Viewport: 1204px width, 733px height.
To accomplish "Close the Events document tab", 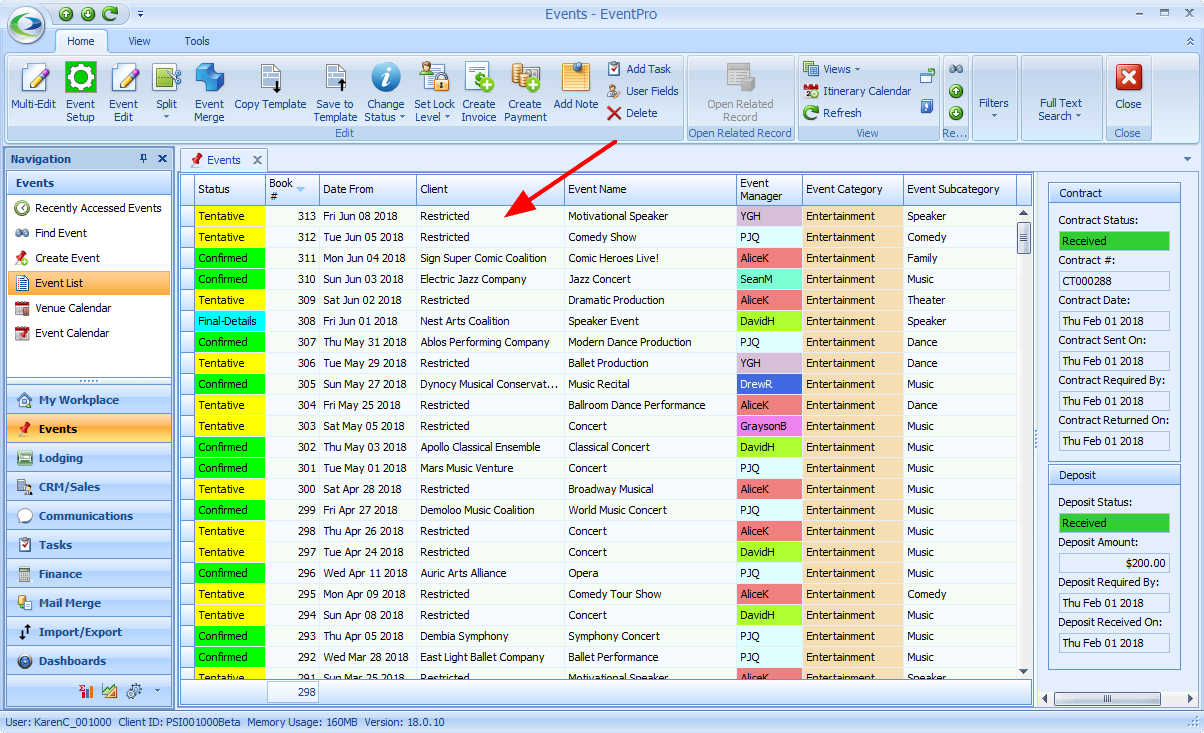I will click(257, 160).
